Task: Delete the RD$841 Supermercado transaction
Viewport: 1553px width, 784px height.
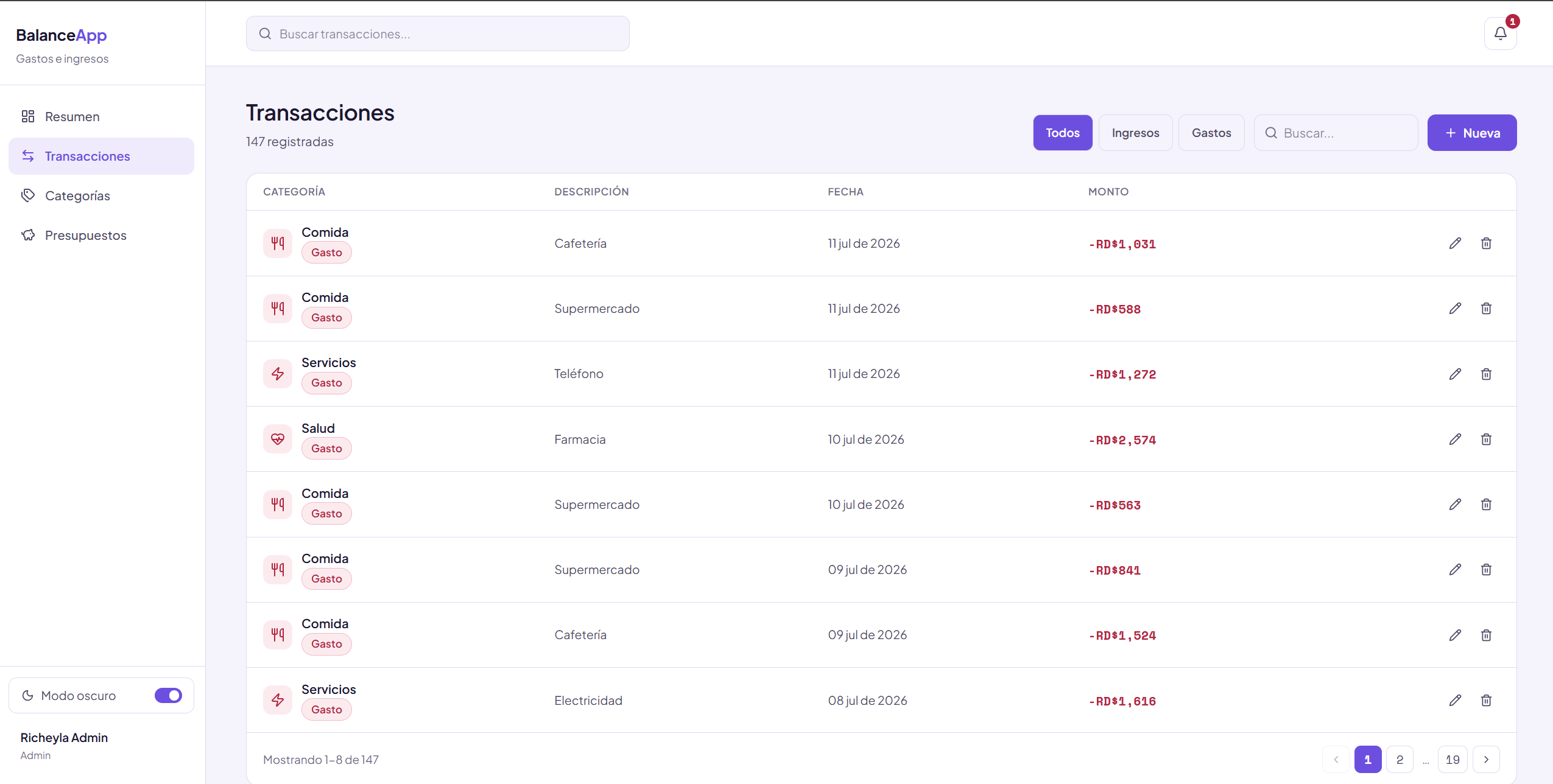Action: point(1486,570)
